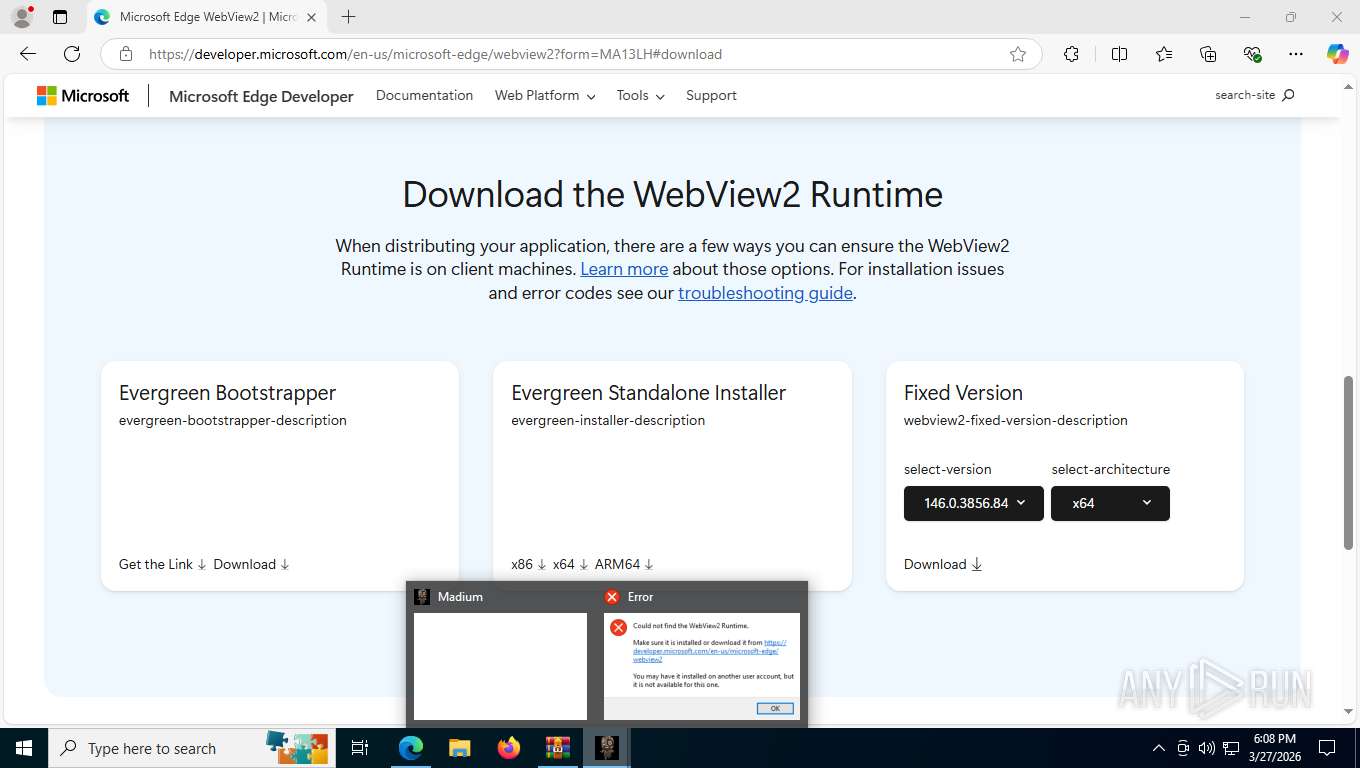This screenshot has width=1360, height=768.
Task: Download x86 Standalone Installer
Action: pos(529,564)
